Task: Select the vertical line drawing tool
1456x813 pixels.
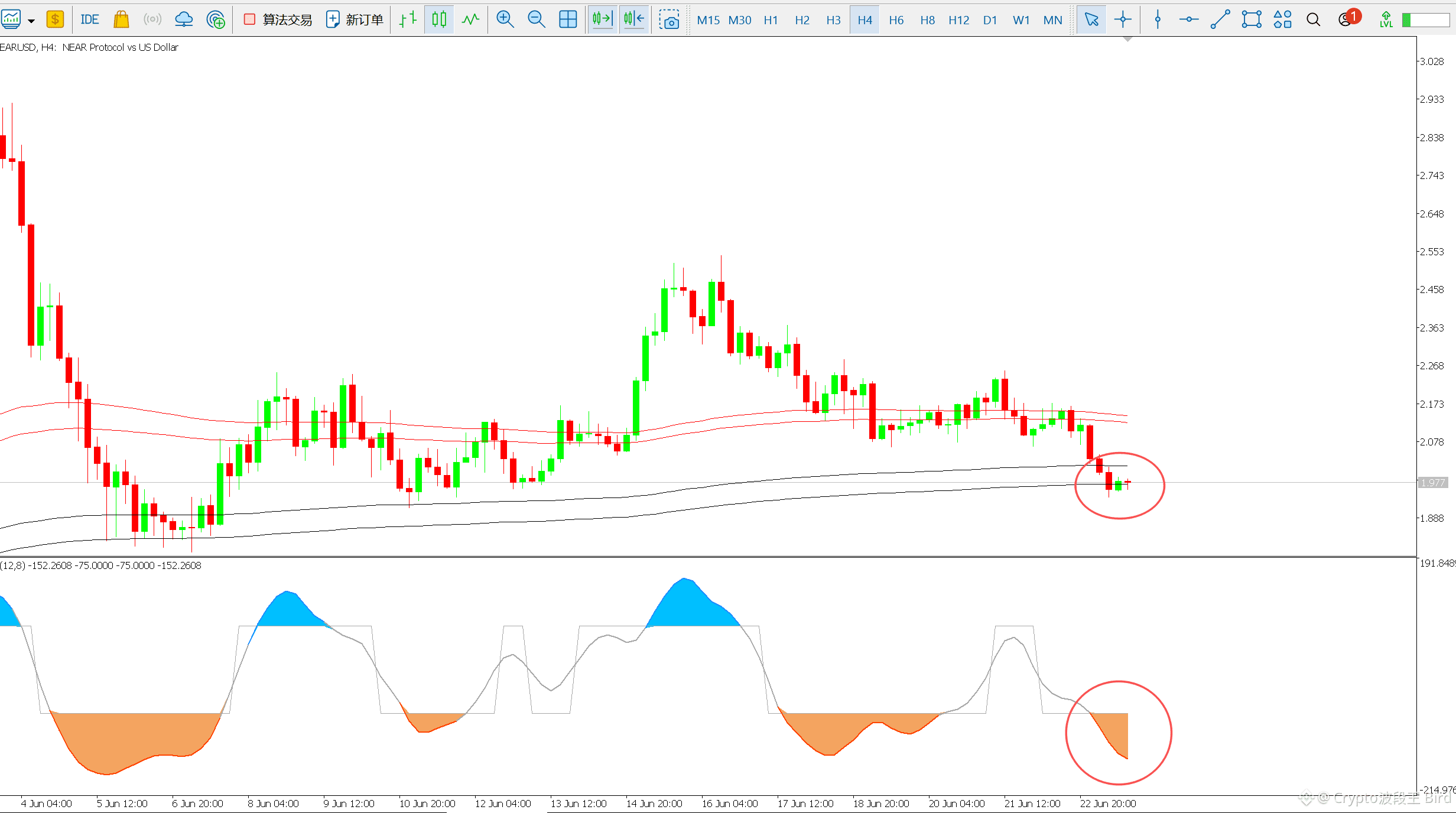Action: 1158,19
